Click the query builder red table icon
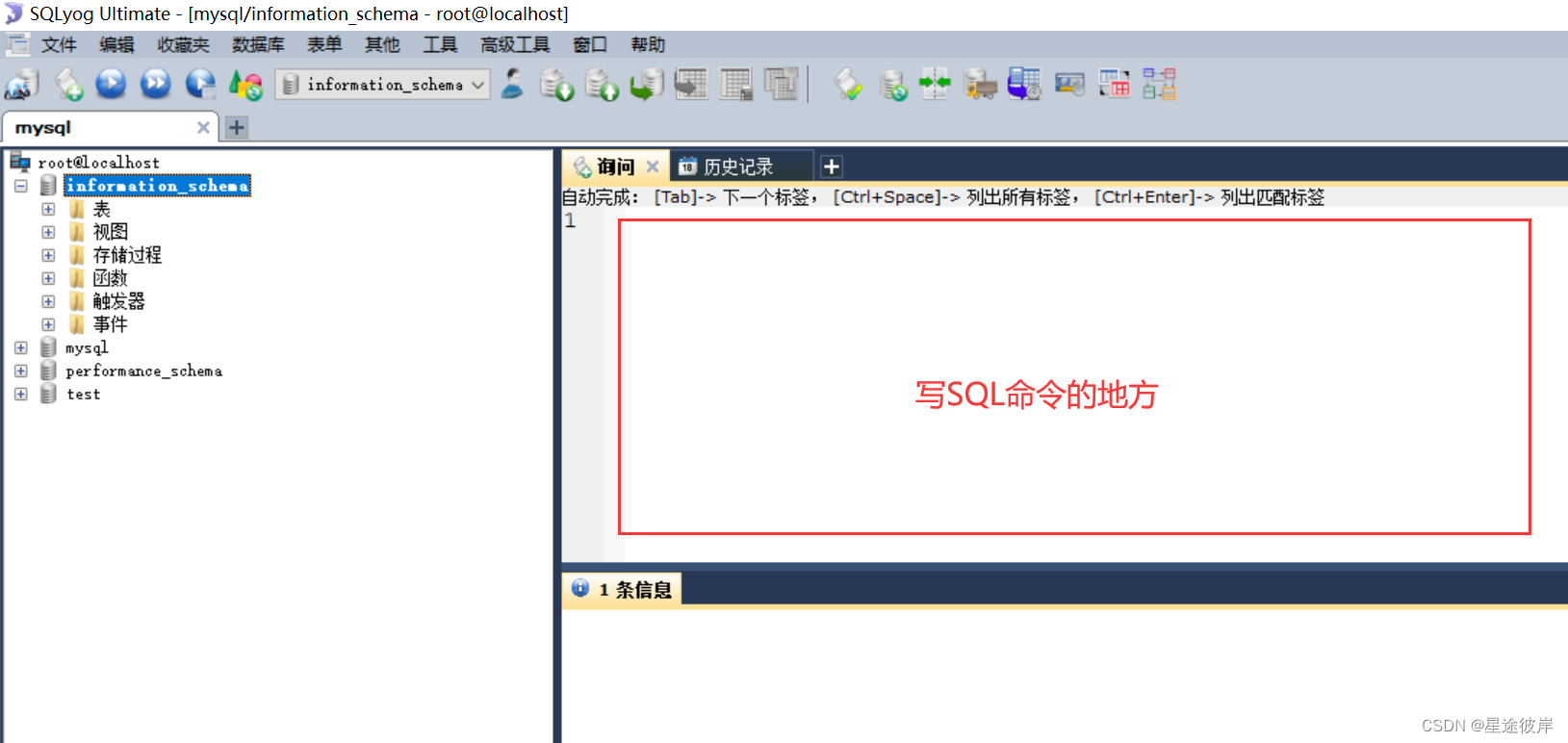1568x743 pixels. (x=1115, y=85)
